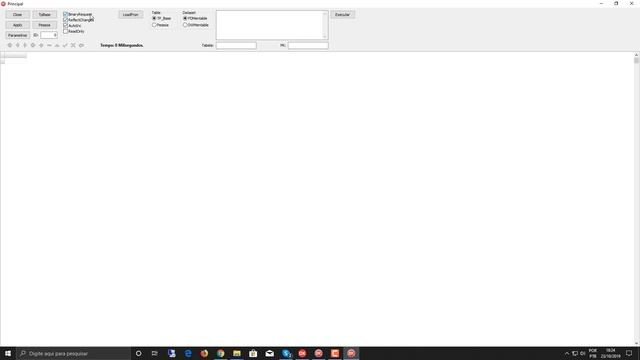Click the Apply button
640x360 pixels.
[x=18, y=25]
